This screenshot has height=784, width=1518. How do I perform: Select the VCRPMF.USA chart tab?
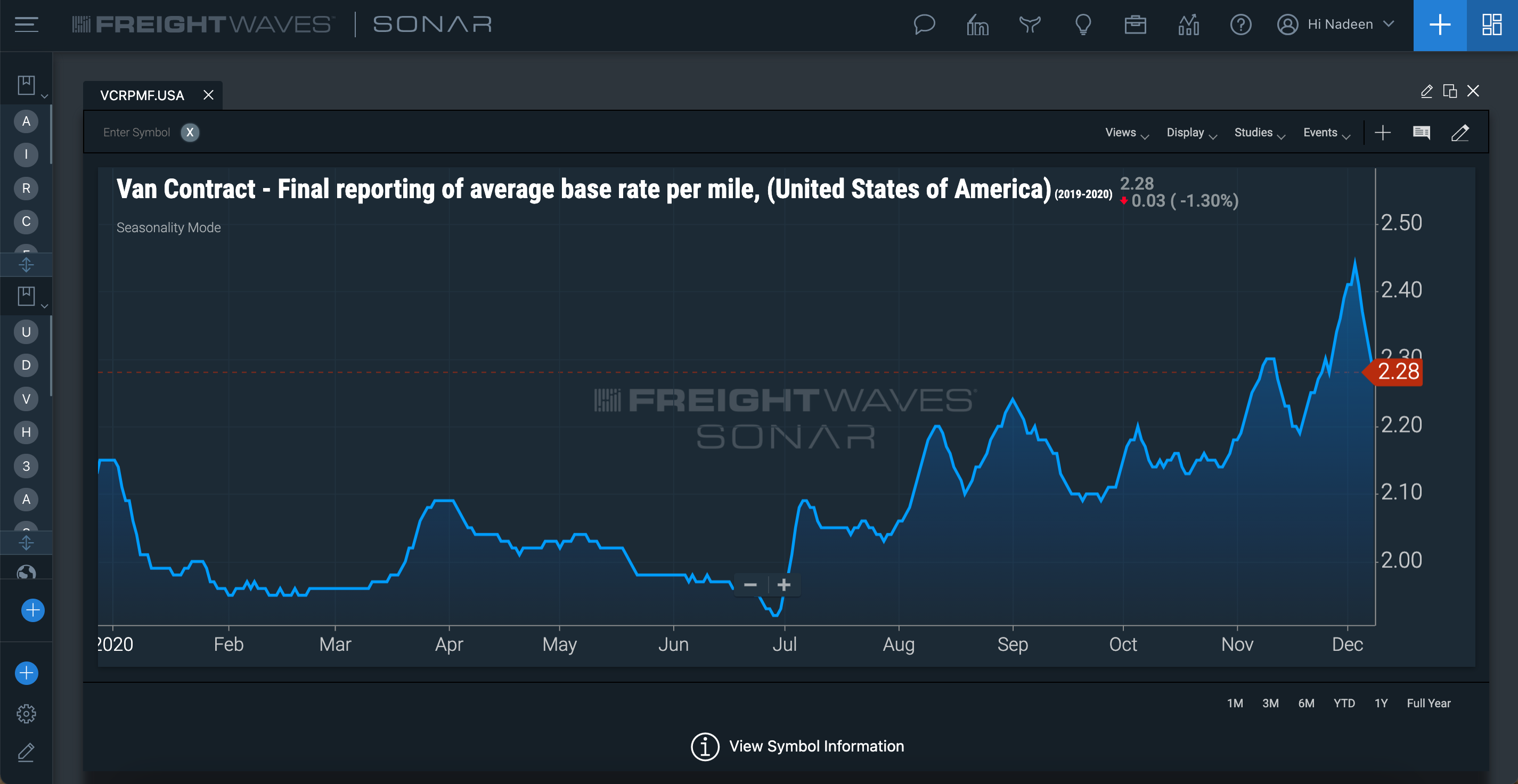142,95
